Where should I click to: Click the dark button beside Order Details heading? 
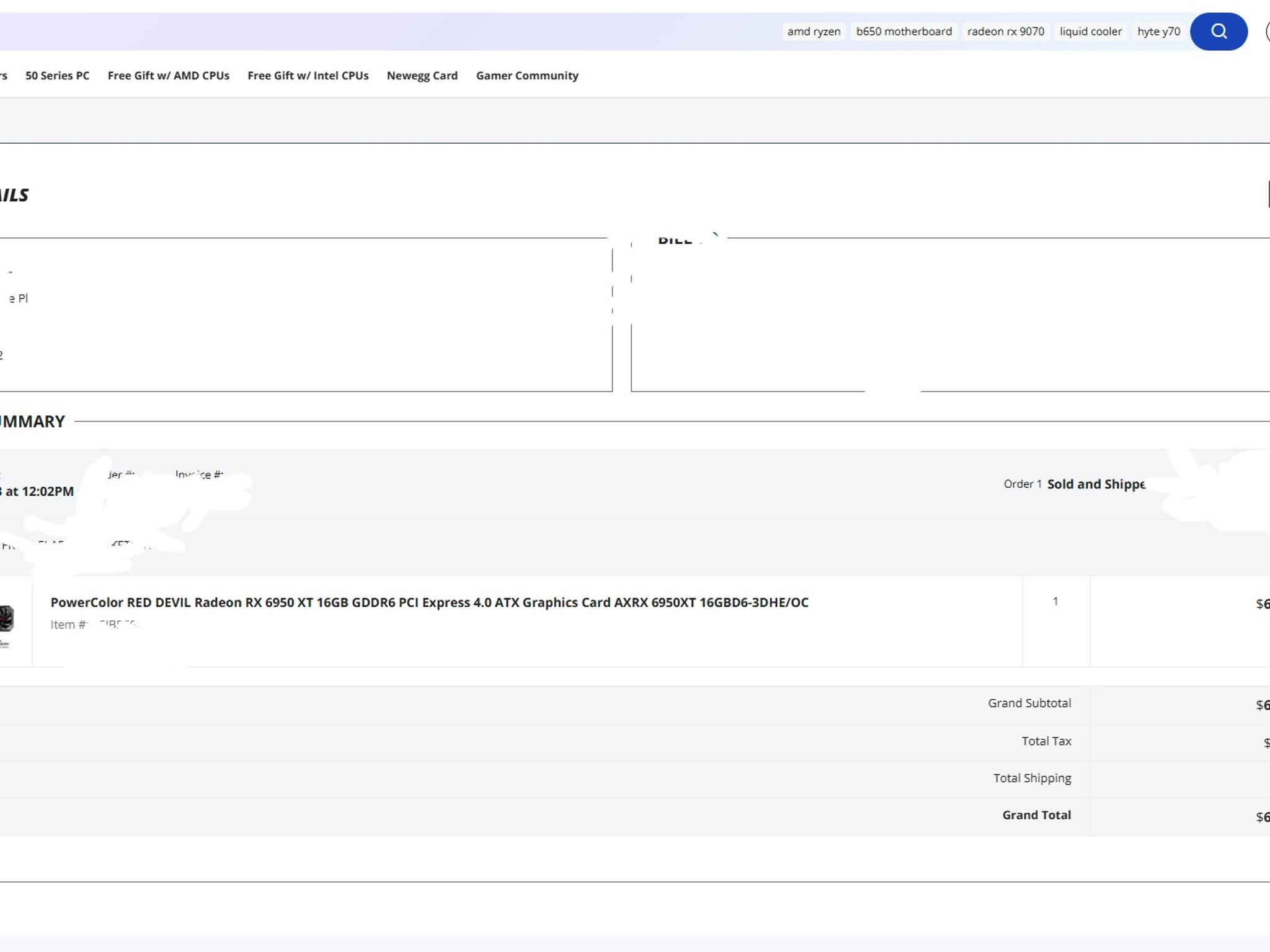[x=1268, y=195]
